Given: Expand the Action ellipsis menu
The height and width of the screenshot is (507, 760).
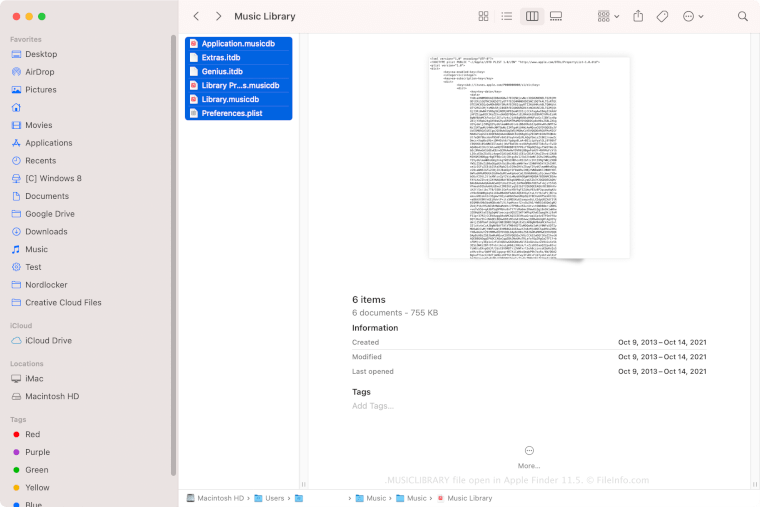Looking at the screenshot, I should click(x=693, y=16).
